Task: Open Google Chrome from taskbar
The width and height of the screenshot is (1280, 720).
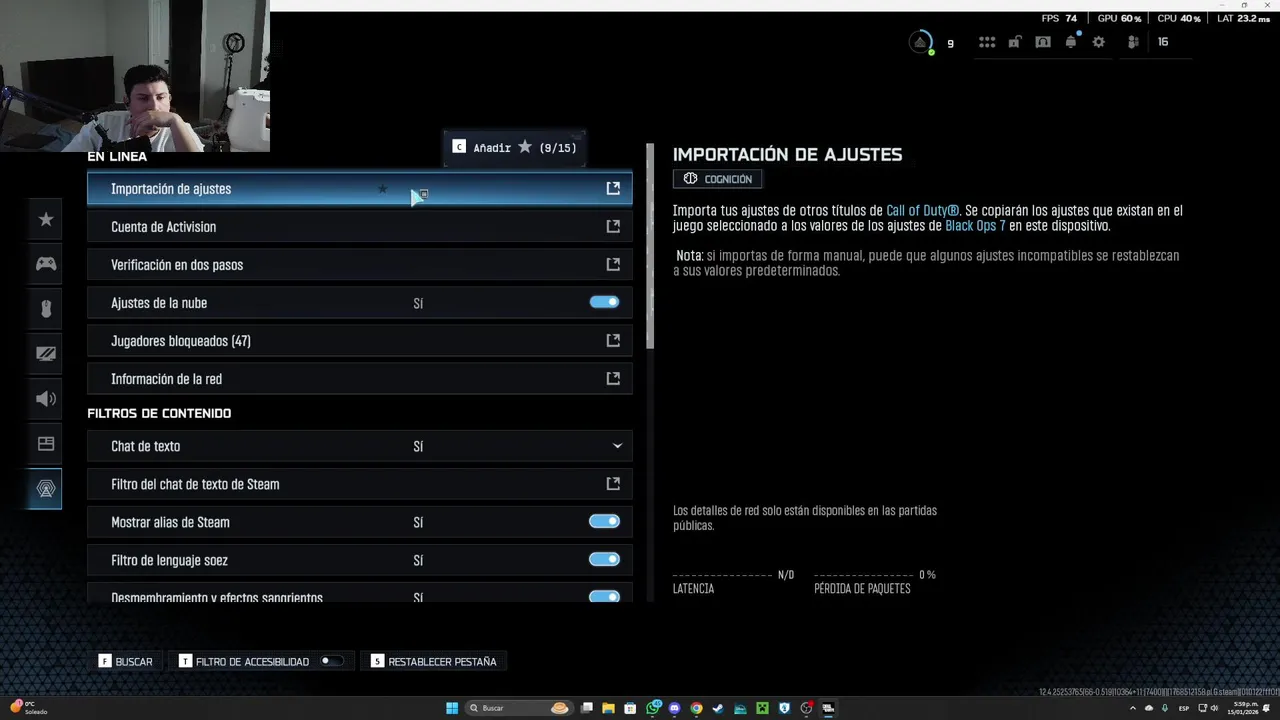Action: point(696,708)
